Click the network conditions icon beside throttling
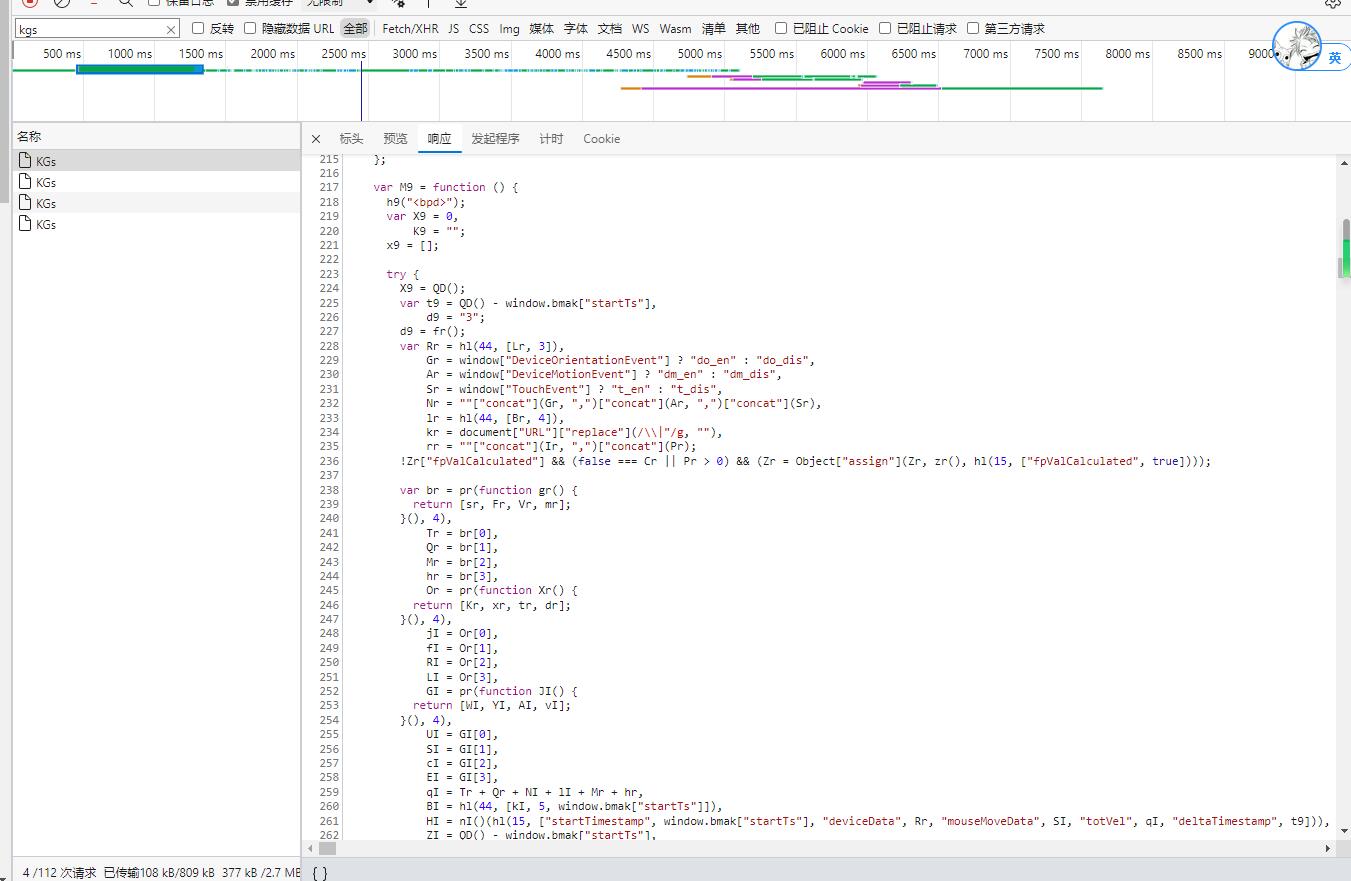 (x=398, y=3)
